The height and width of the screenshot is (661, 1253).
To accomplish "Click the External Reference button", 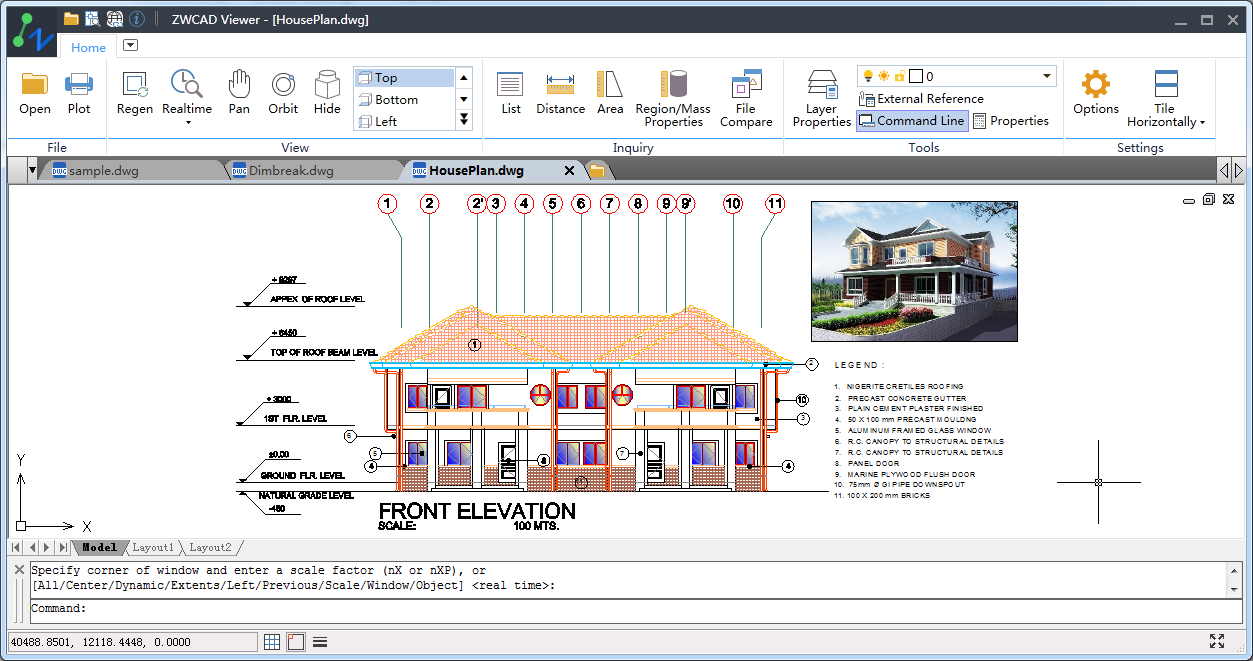I will pos(921,99).
